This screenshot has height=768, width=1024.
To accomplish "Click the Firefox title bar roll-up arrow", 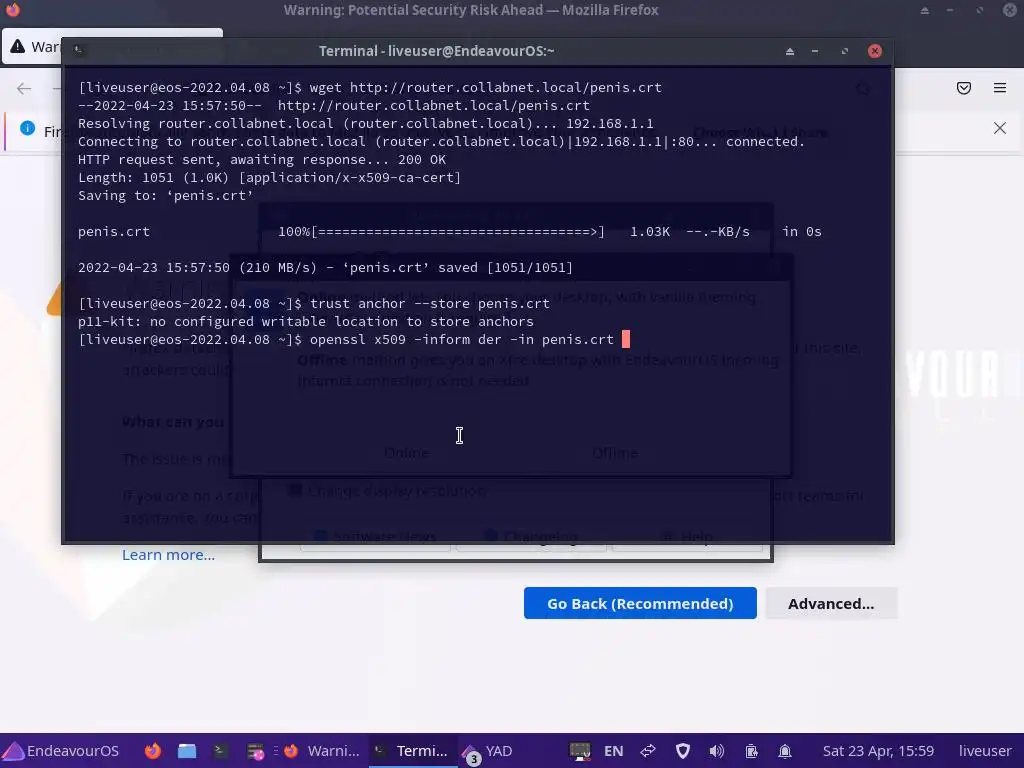I will point(925,10).
